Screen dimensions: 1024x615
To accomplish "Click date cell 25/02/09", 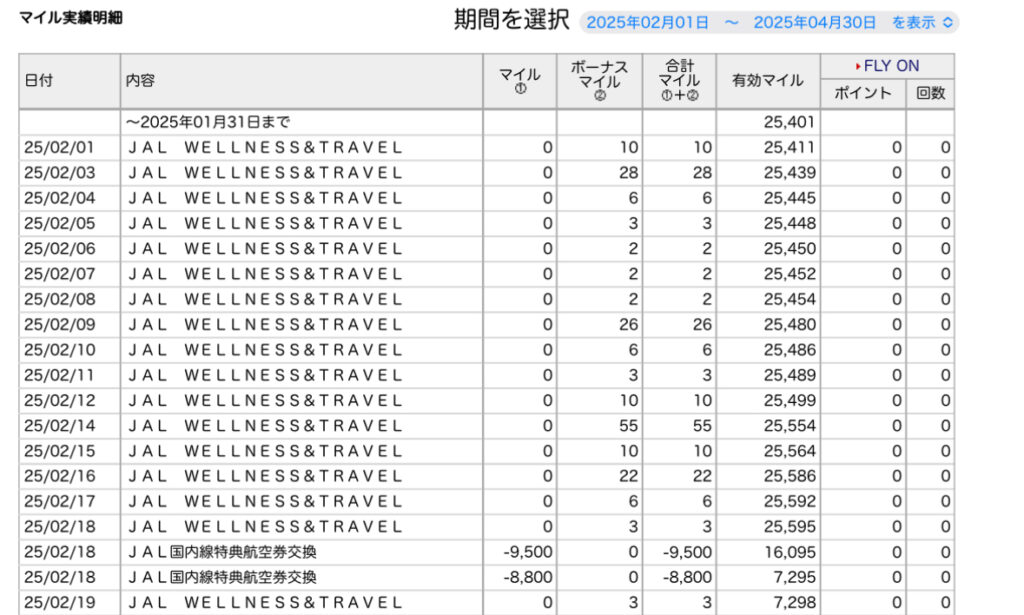I will [59, 324].
